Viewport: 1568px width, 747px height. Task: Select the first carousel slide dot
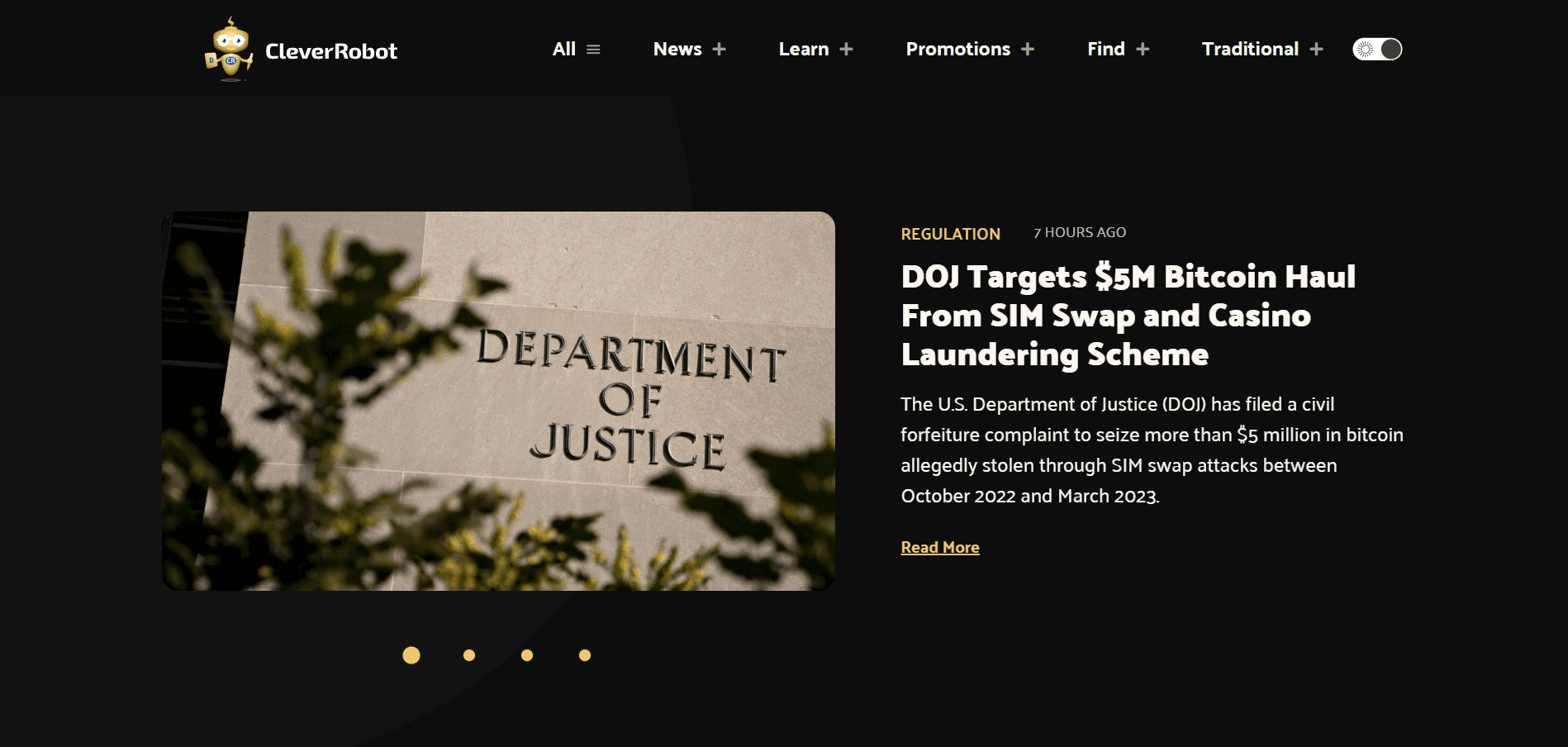[411, 655]
